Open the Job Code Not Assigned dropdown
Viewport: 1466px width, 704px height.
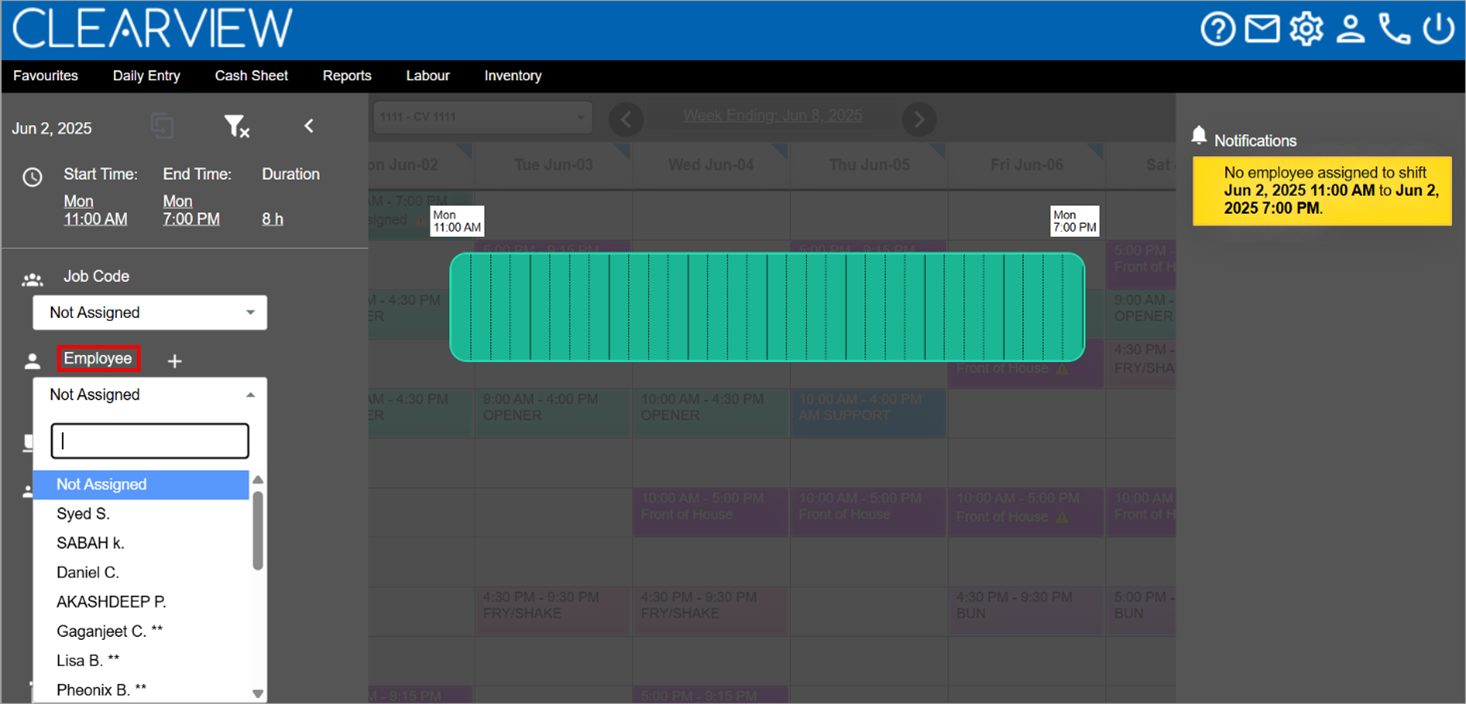click(x=150, y=313)
